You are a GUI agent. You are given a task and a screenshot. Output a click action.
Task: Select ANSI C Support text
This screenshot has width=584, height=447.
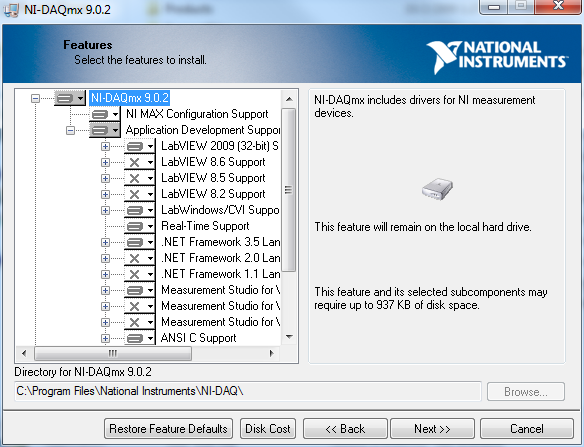pyautogui.click(x=199, y=338)
